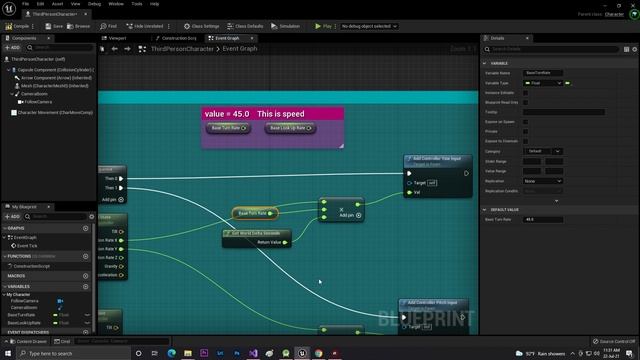Edit the Base Turn Rate default value
The height and width of the screenshot is (360, 640).
543,220
